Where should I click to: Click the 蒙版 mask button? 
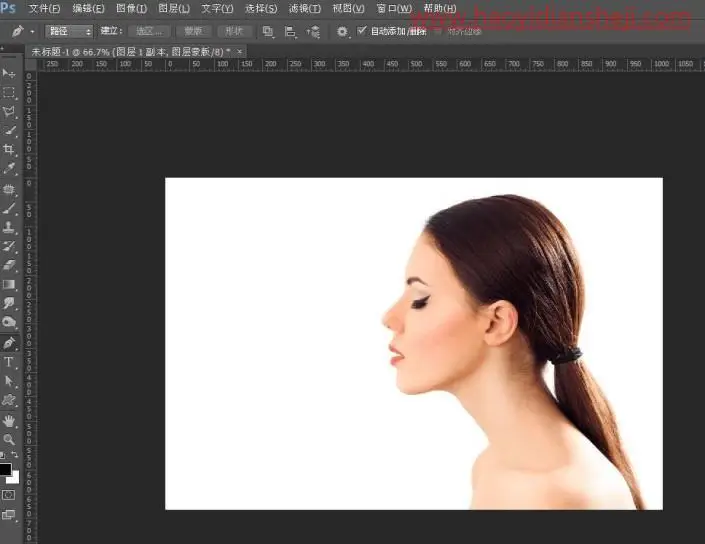[193, 31]
